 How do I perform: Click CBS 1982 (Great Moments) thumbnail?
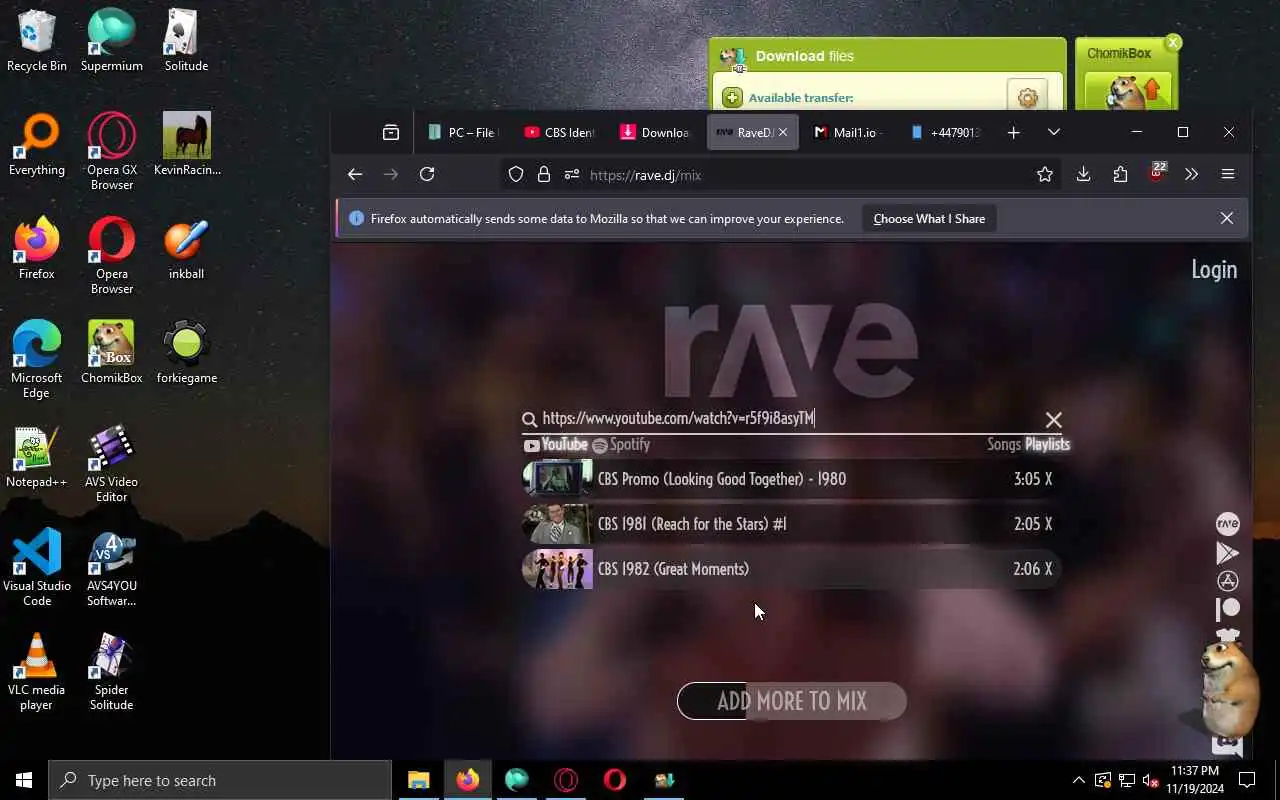click(x=558, y=569)
